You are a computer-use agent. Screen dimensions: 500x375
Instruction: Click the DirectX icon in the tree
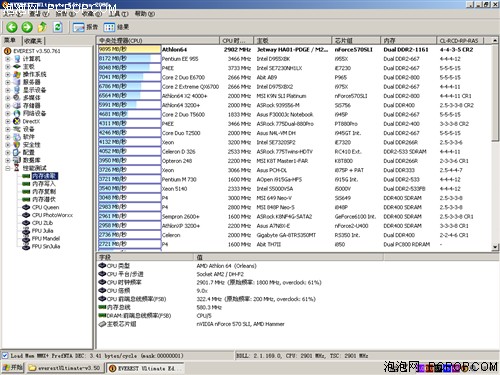coord(17,121)
